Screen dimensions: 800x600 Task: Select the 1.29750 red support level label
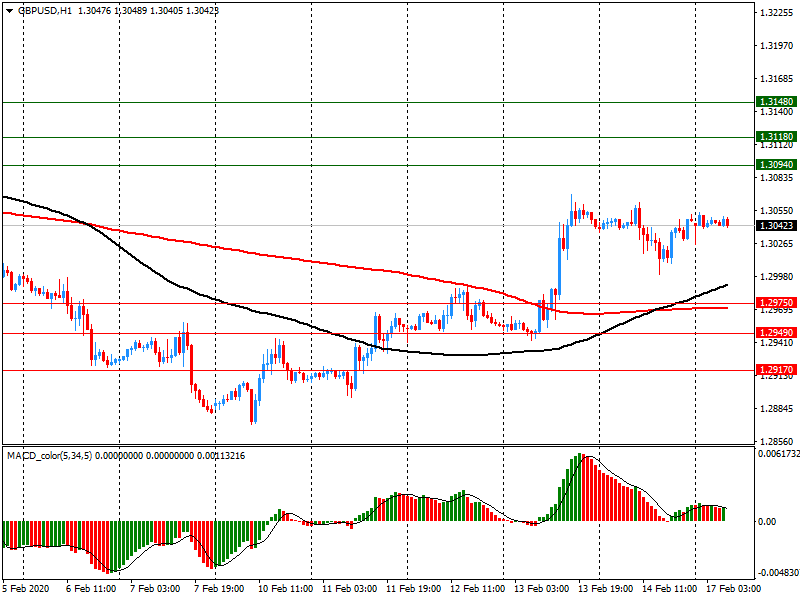[x=776, y=303]
